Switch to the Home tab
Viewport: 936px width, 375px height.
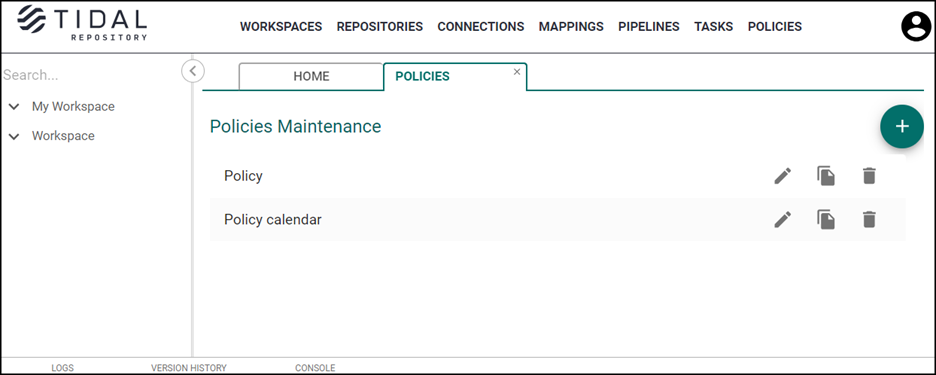[x=311, y=76]
